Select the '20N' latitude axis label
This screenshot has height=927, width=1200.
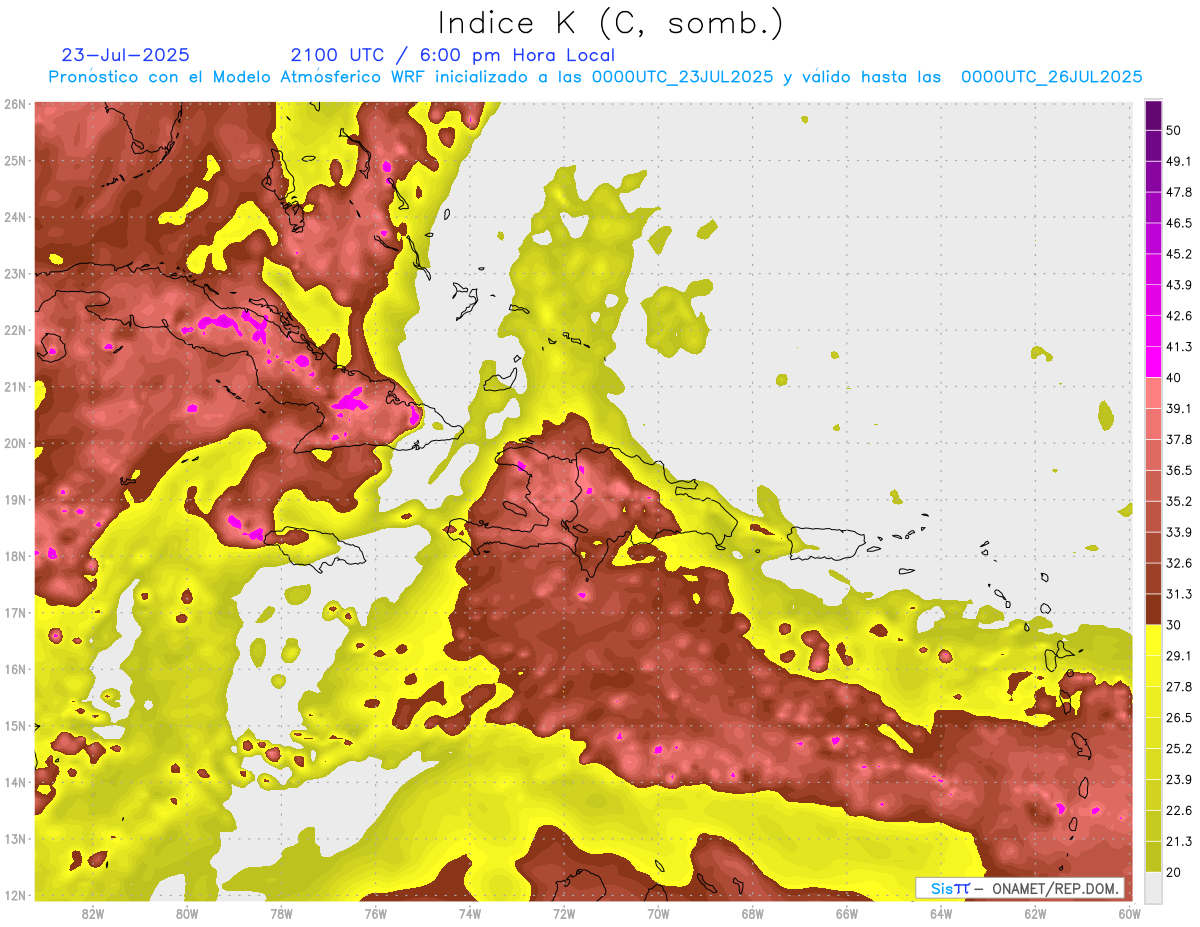[15, 443]
